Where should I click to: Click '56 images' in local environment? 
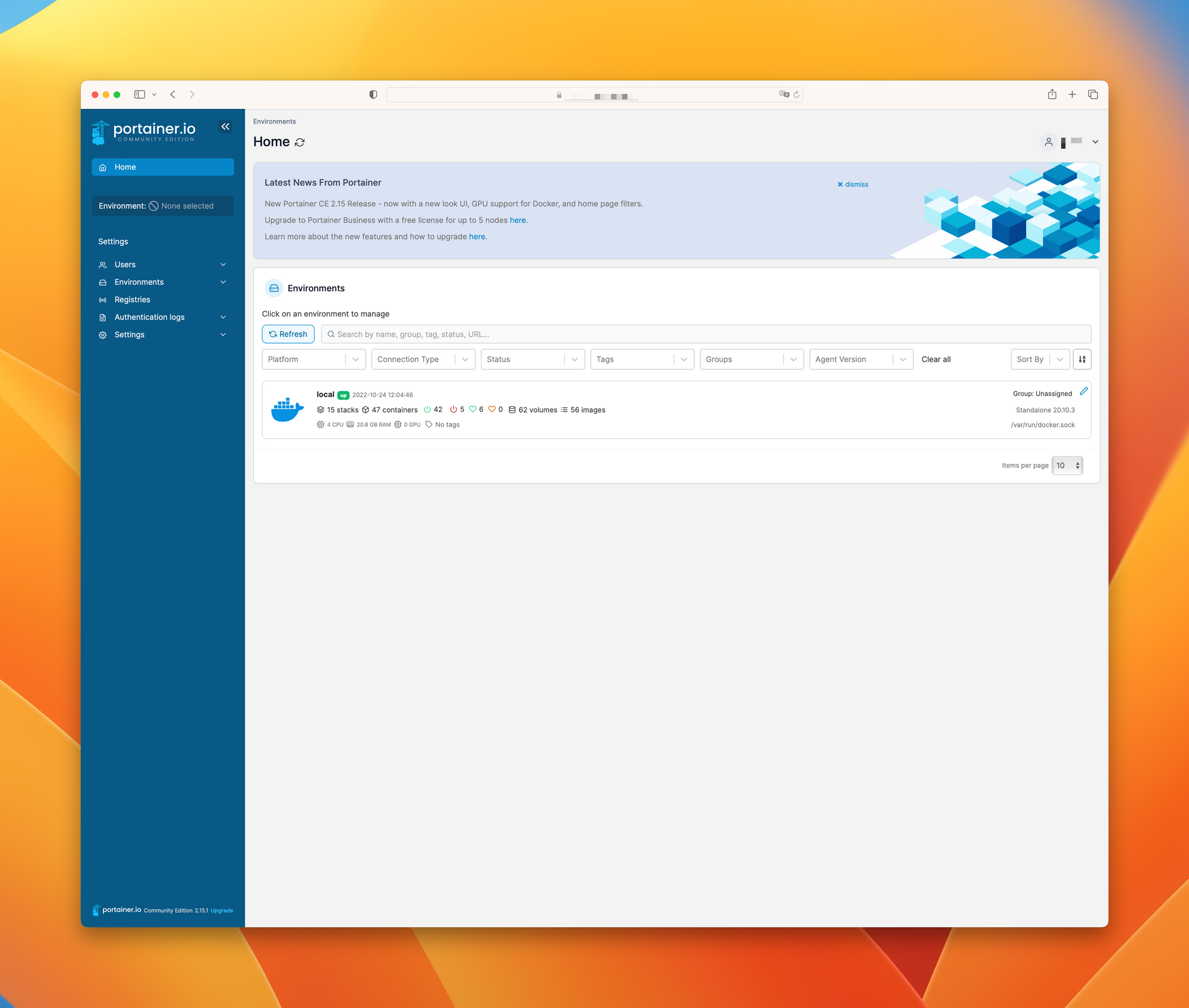tap(583, 410)
